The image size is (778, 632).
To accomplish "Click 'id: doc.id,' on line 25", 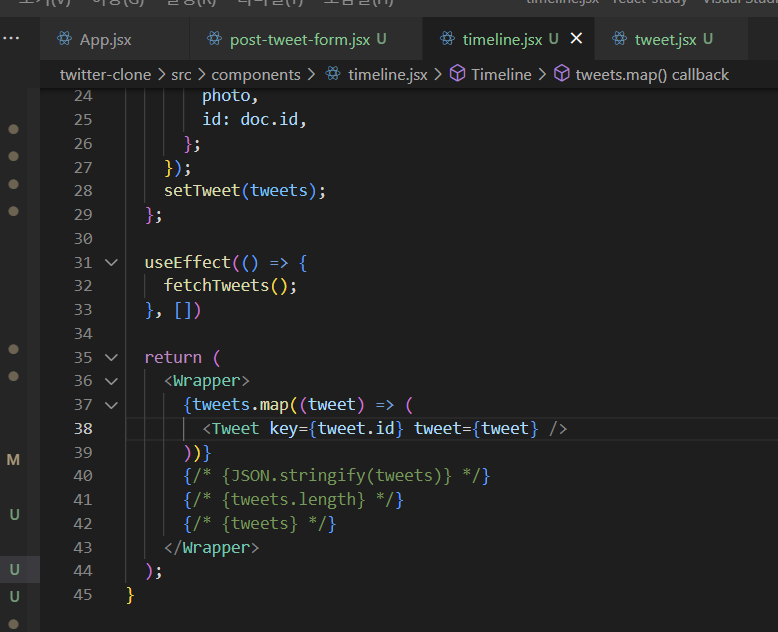I will click(x=254, y=120).
